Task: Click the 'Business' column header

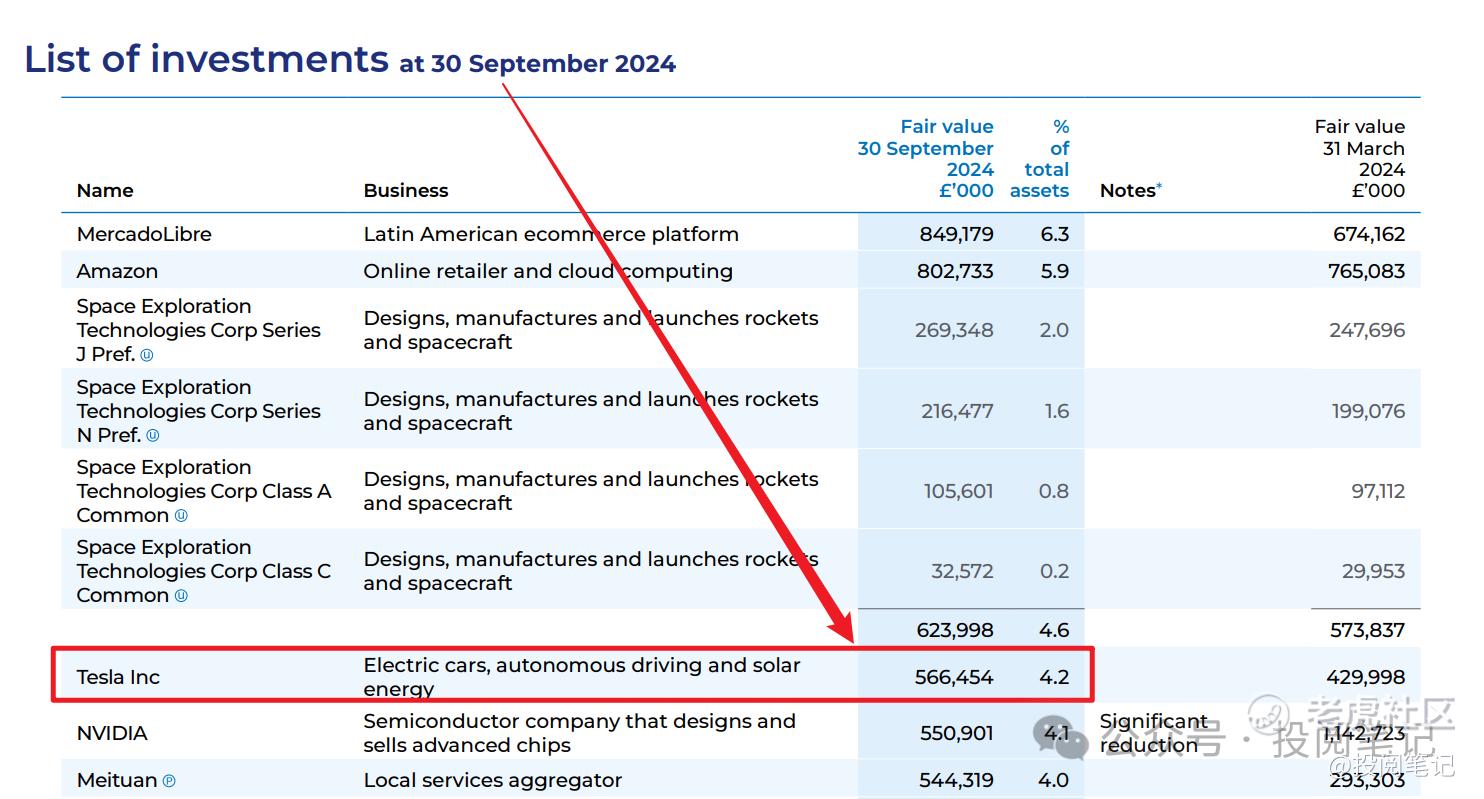Action: [x=406, y=190]
